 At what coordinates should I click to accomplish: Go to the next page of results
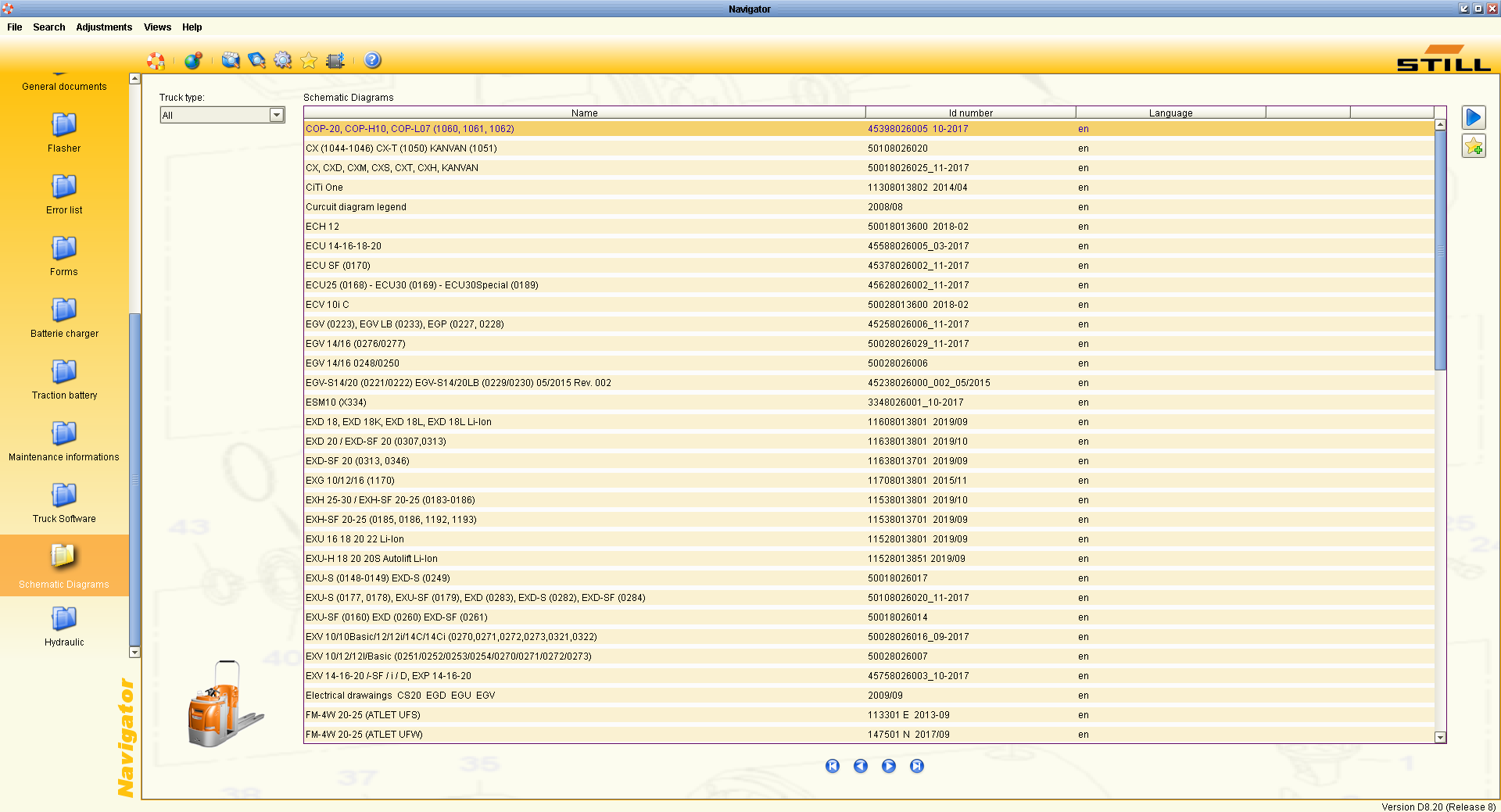pos(889,766)
